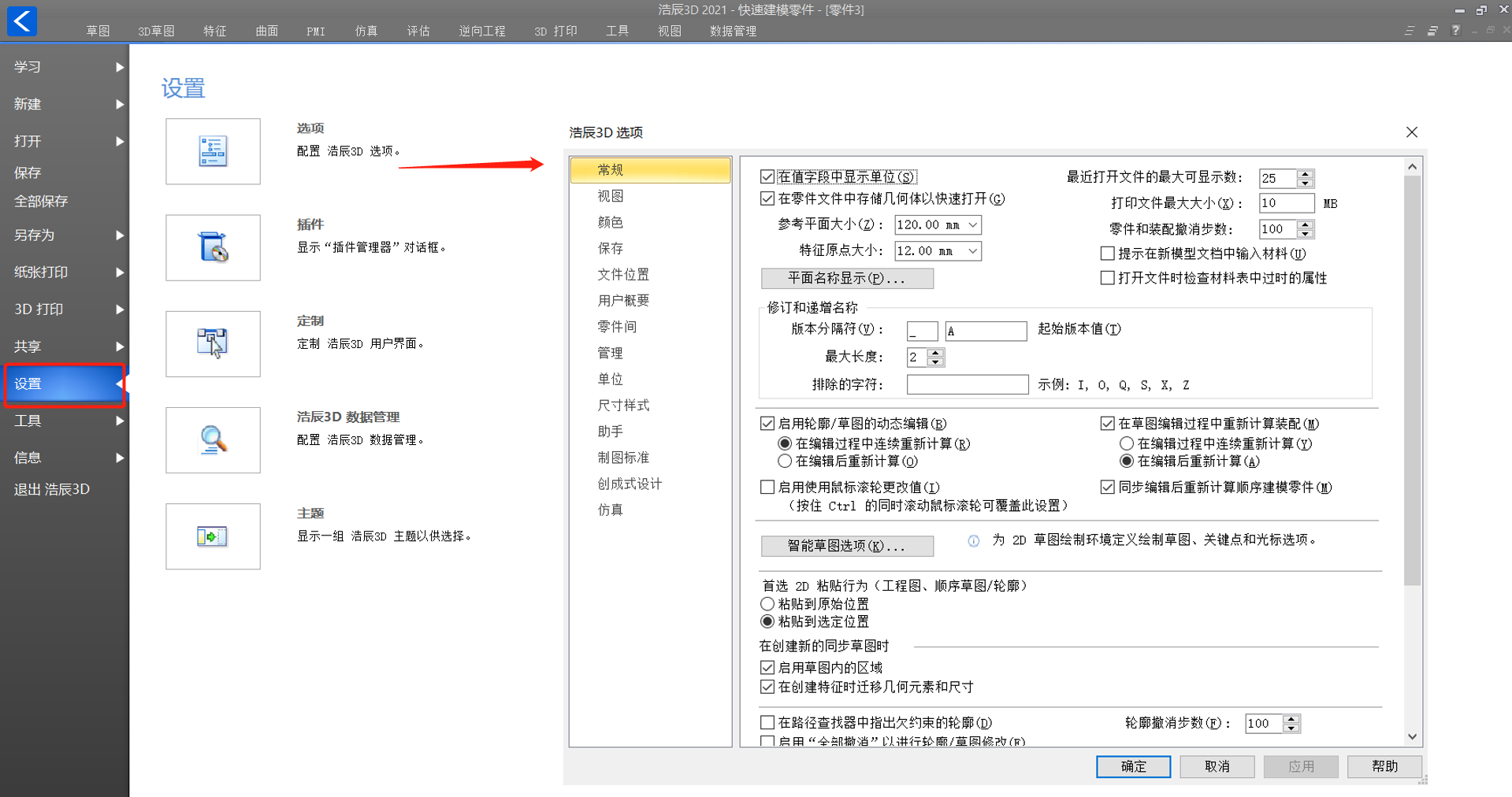The width and height of the screenshot is (1512, 797).
Task: Click the info icon beside 智能草图选项
Action: tap(974, 540)
